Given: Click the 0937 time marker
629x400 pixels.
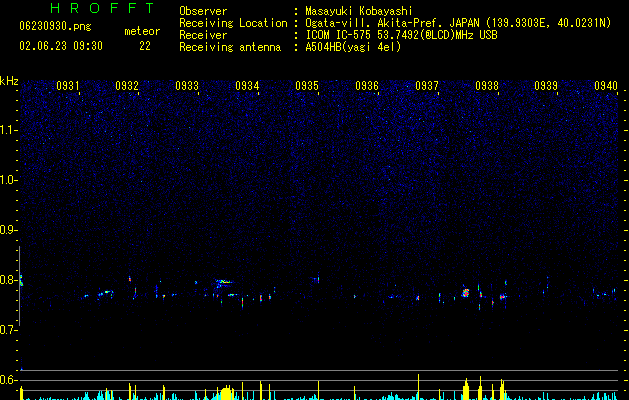Looking at the screenshot, I should coord(427,86).
